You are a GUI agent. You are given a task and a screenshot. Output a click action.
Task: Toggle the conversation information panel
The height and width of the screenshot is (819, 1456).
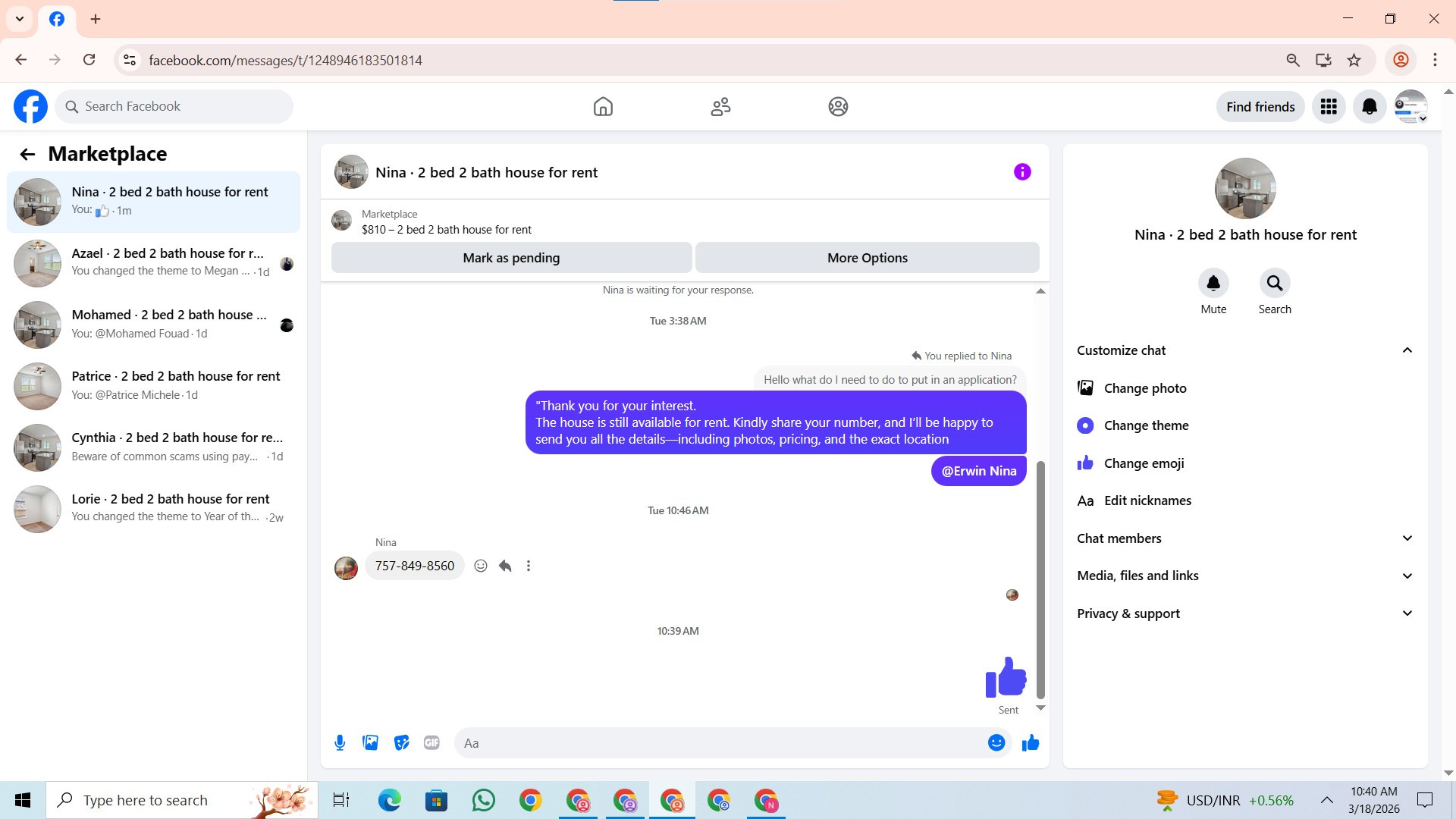[1022, 172]
